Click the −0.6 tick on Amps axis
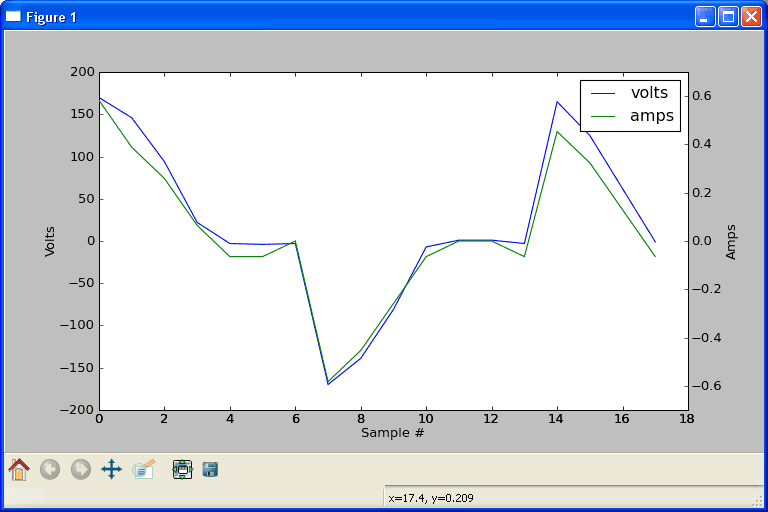 706,386
